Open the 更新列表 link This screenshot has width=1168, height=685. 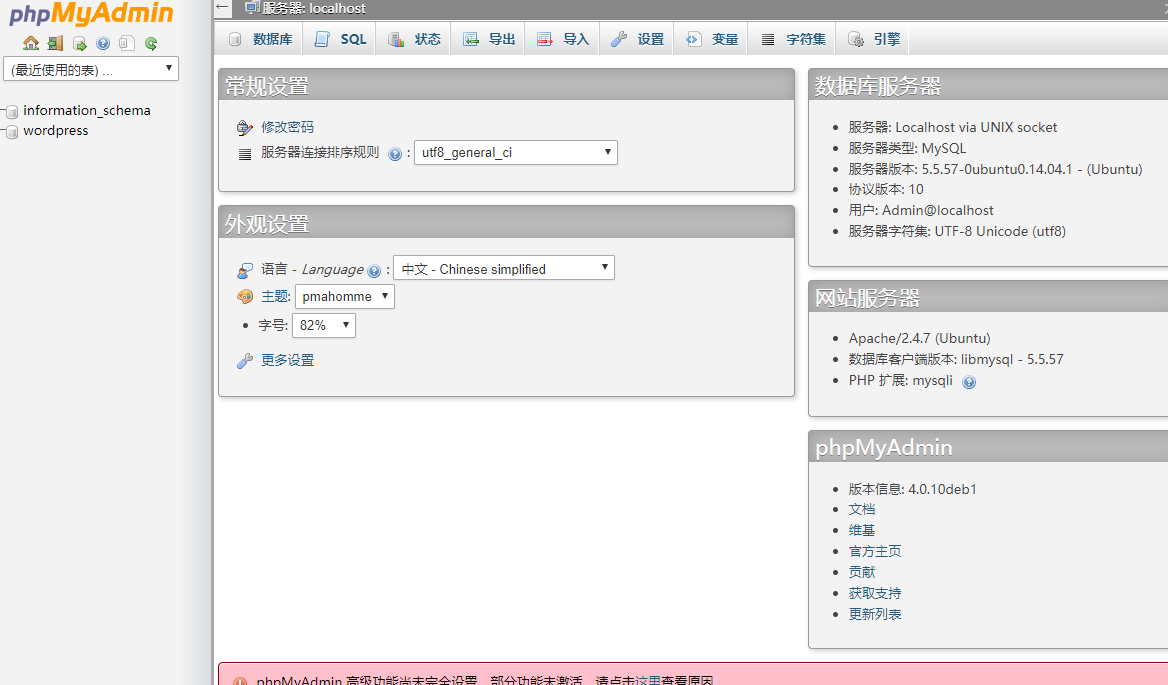875,614
